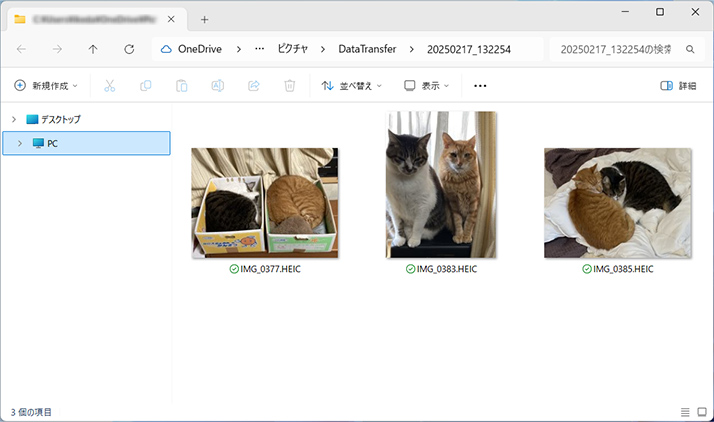This screenshot has height=422, width=714.
Task: Open the 新規作成 dropdown menu
Action: pyautogui.click(x=46, y=86)
